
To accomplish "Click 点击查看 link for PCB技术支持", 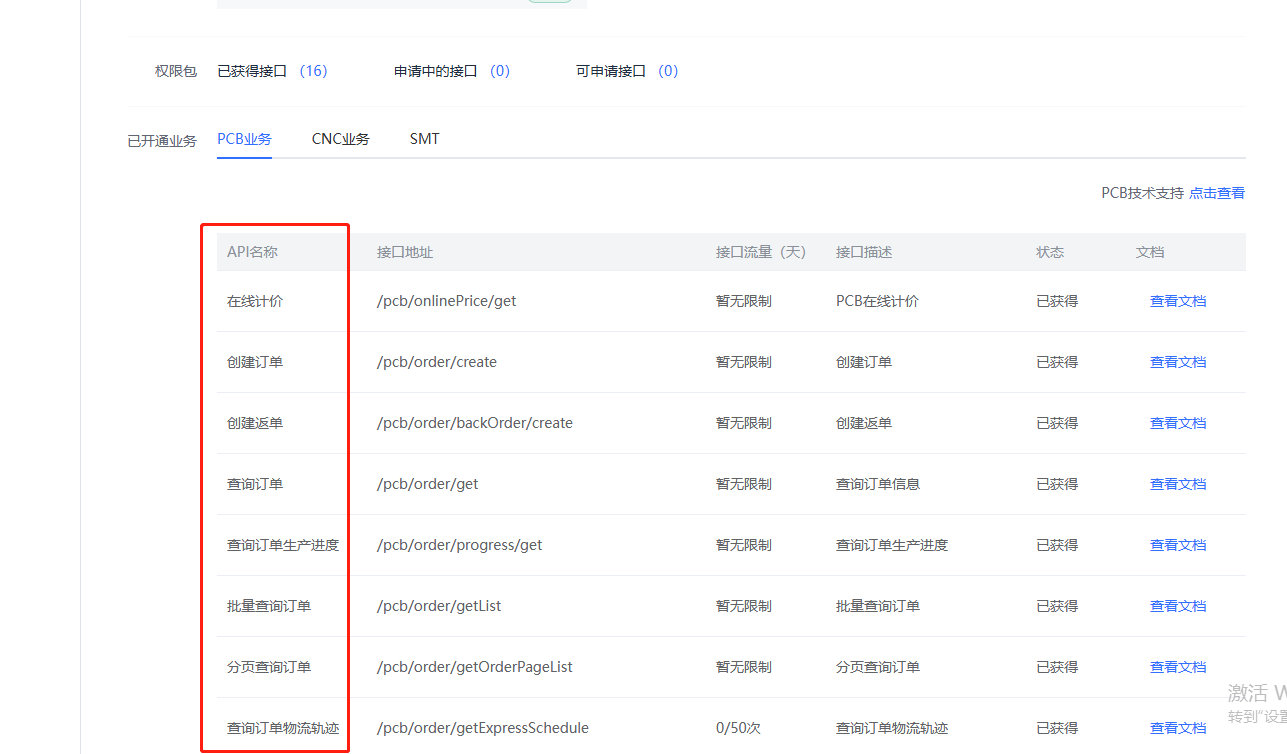I will (x=1216, y=193).
